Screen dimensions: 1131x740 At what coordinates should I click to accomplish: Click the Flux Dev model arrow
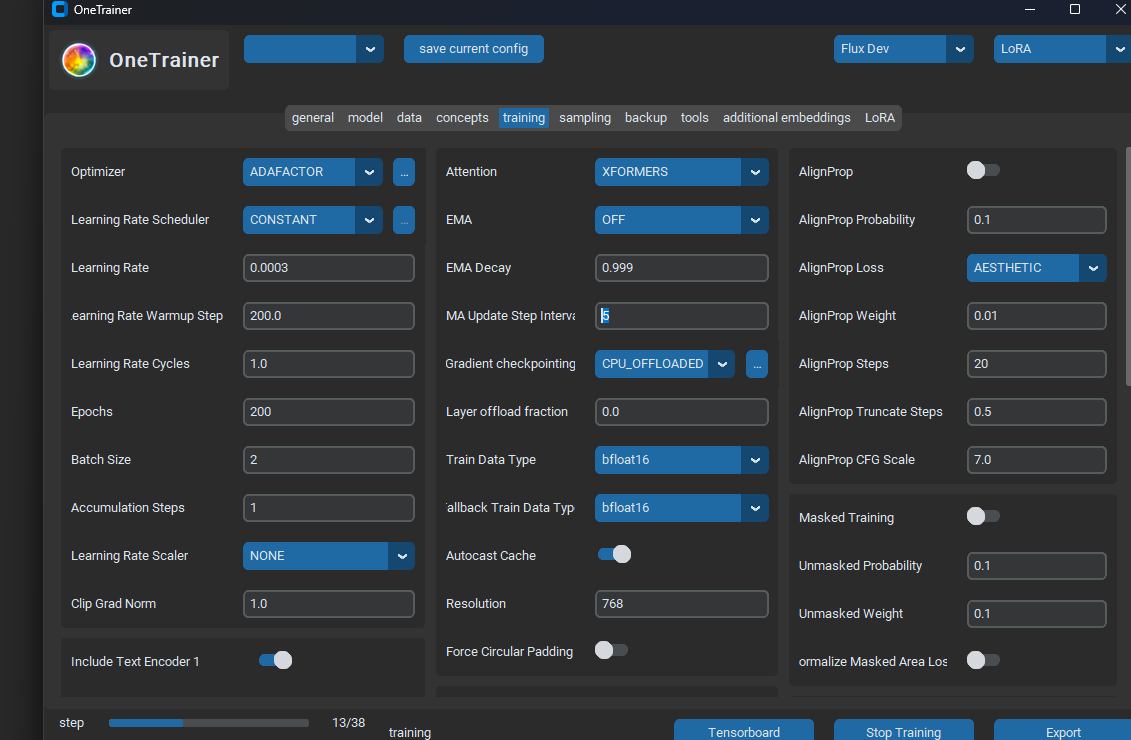click(960, 49)
